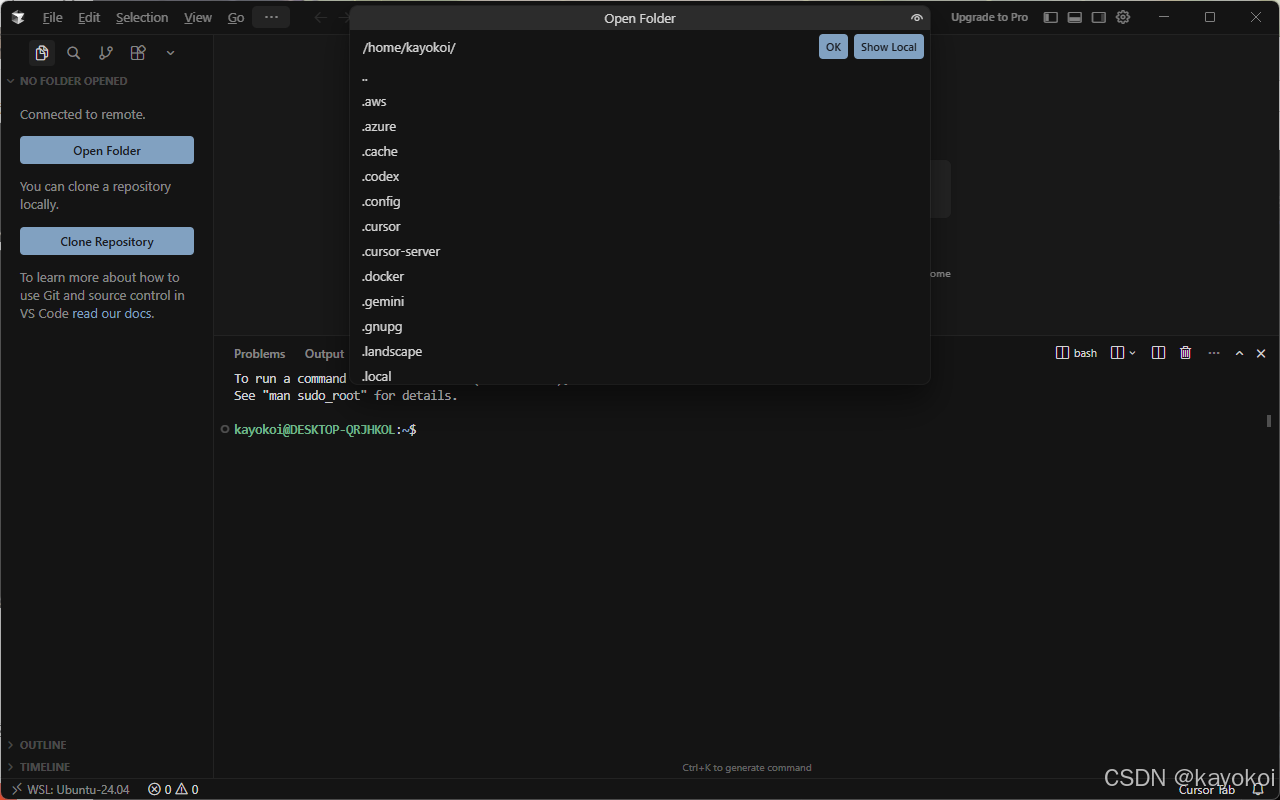
Task: Click the terminal scrollbar marker
Action: pyautogui.click(x=1269, y=421)
